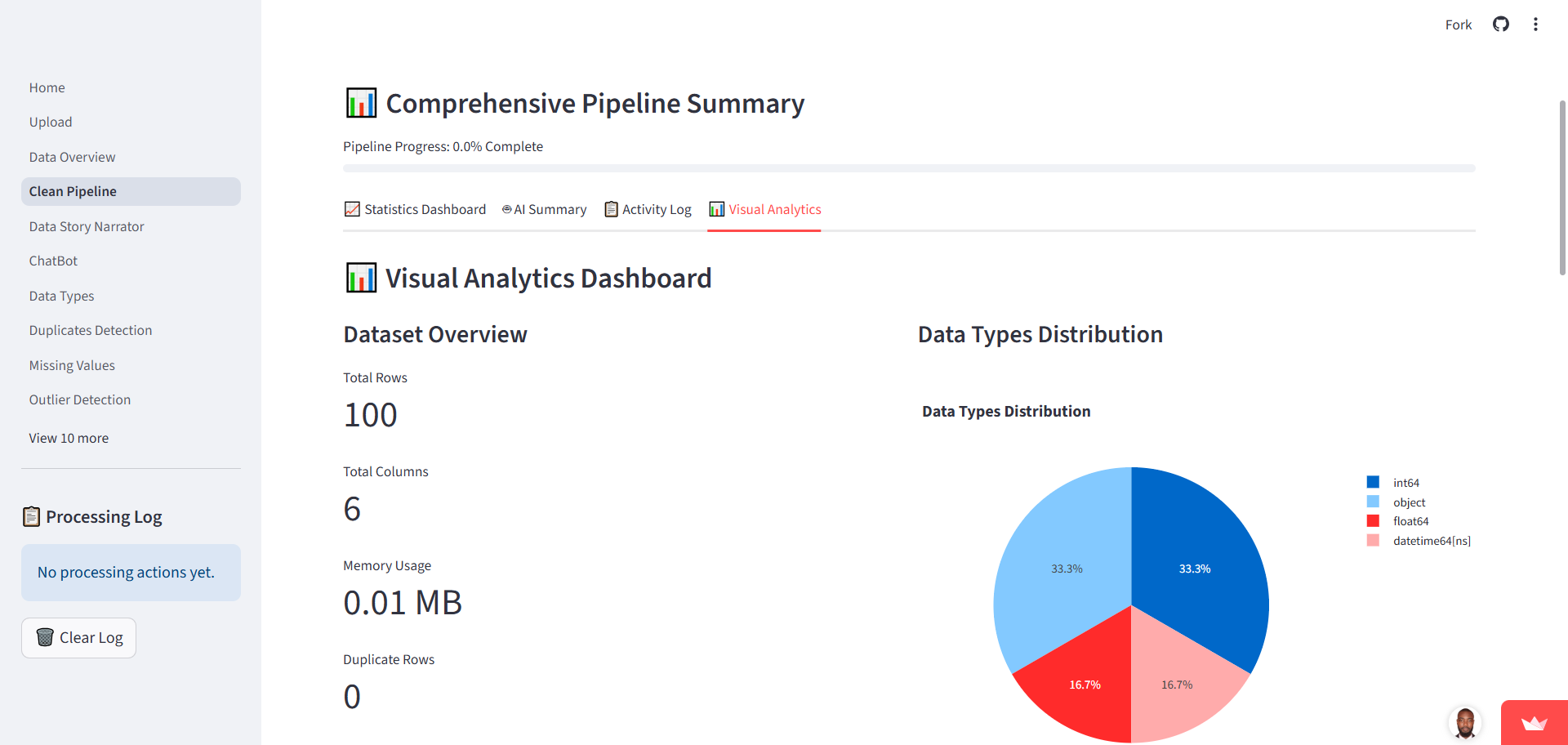Click the Fork link at top right
Image resolution: width=1568 pixels, height=745 pixels.
[x=1459, y=25]
